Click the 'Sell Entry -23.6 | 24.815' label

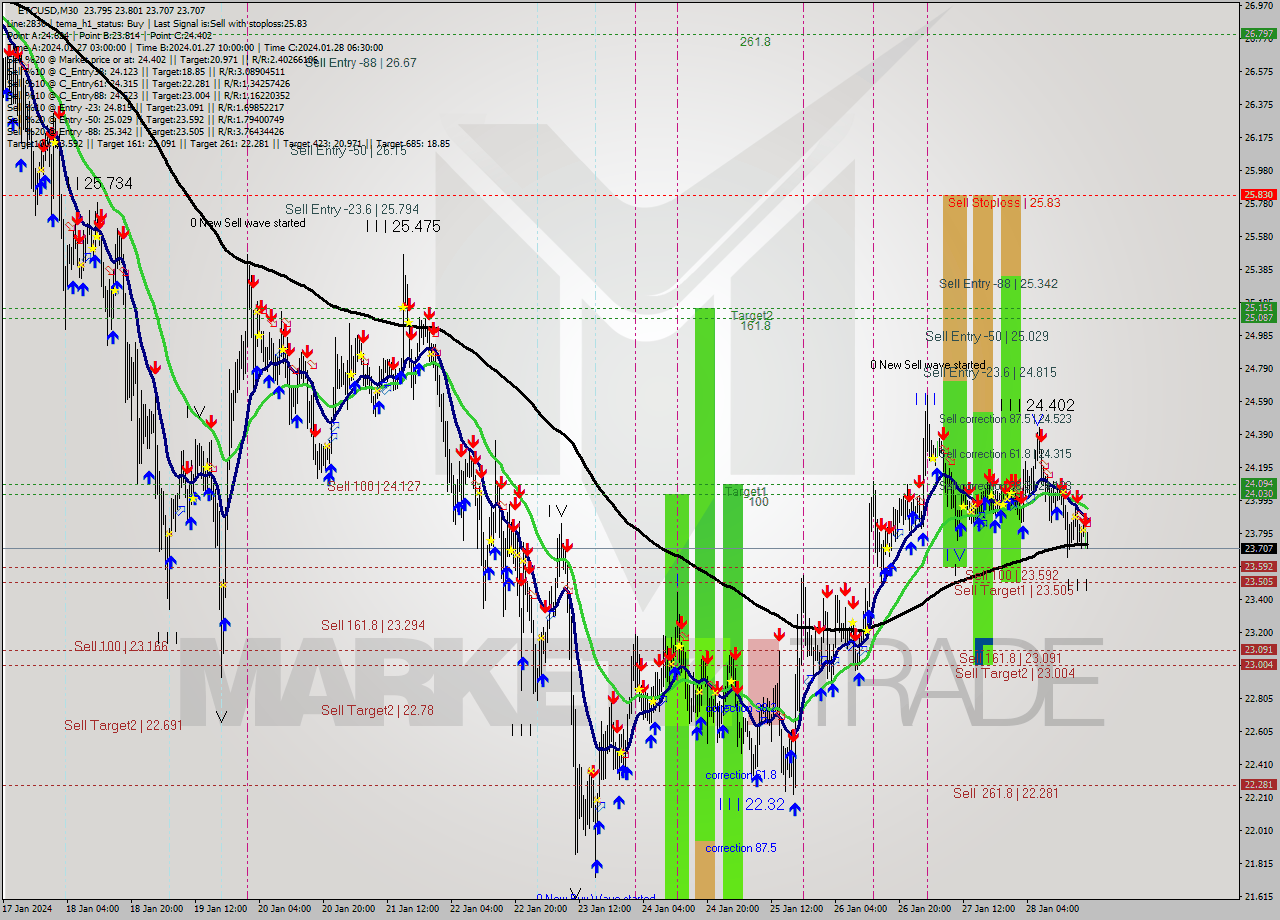(990, 373)
